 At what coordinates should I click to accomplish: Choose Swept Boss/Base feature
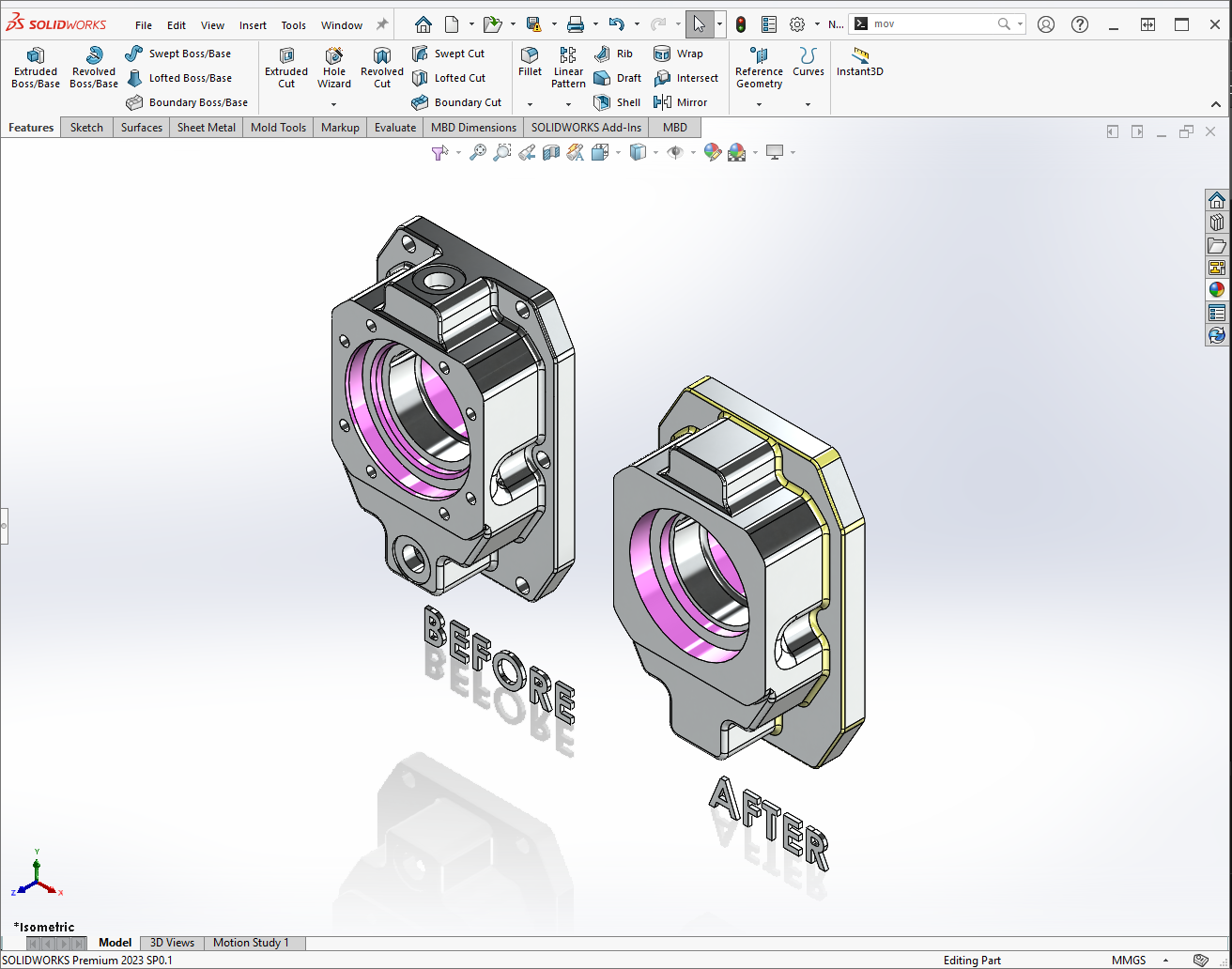tap(178, 54)
